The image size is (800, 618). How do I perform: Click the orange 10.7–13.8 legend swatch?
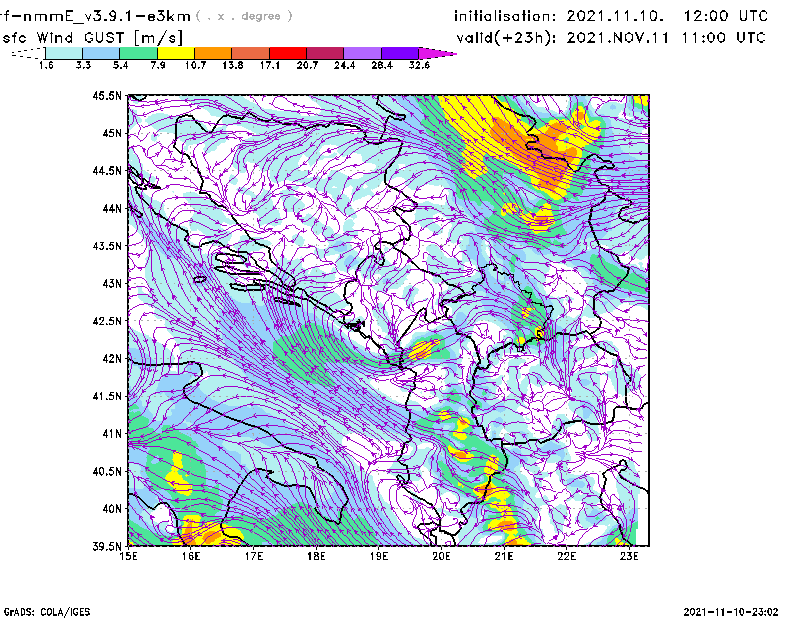[x=213, y=53]
